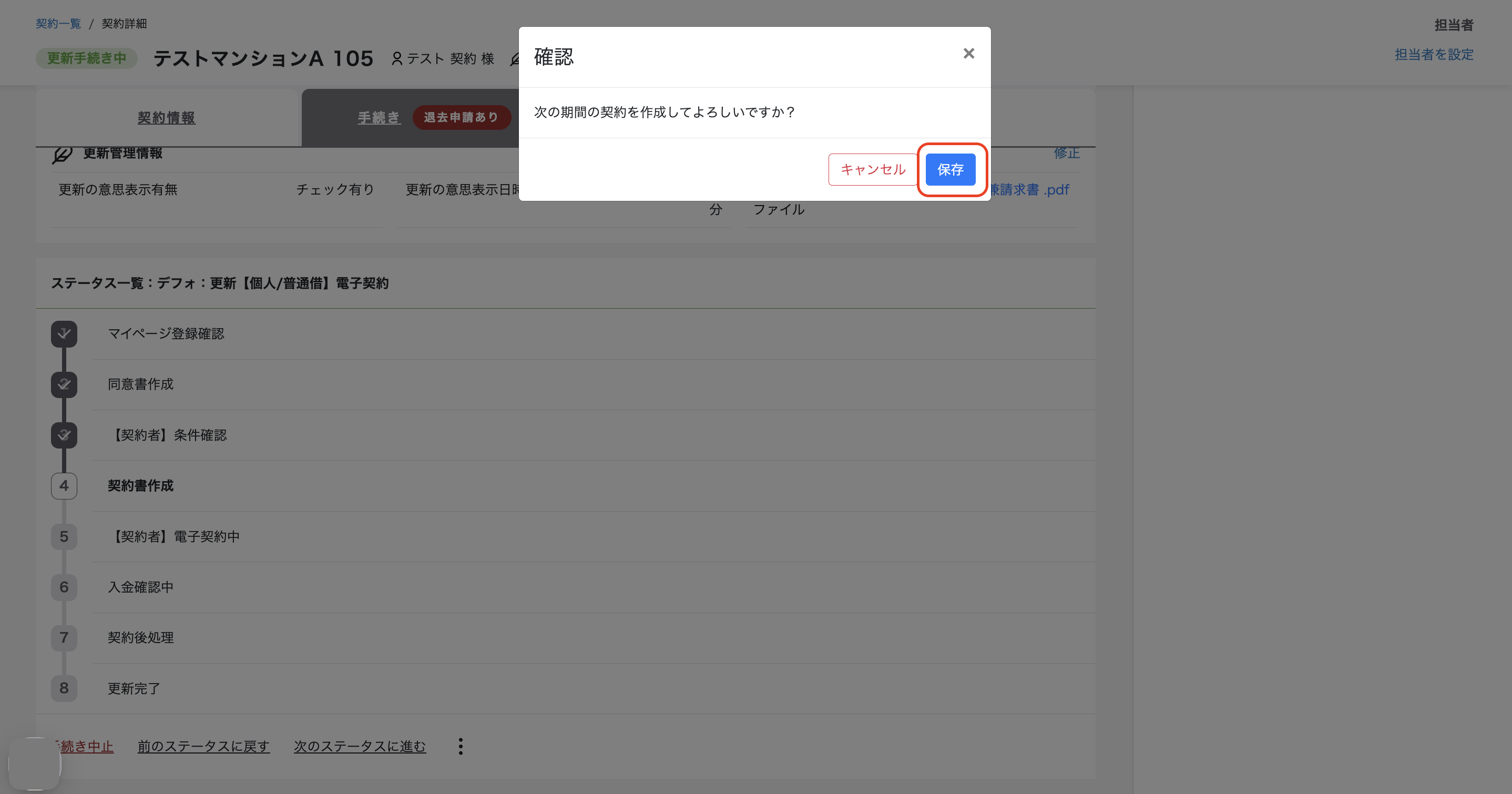Select the 契約書作成 status row
The image size is (1512, 794).
point(594,486)
